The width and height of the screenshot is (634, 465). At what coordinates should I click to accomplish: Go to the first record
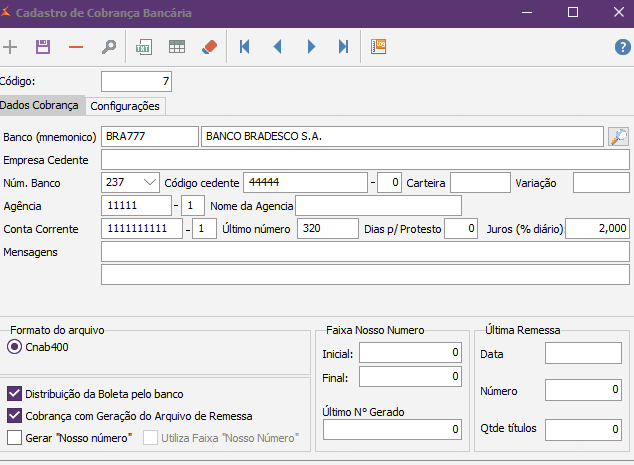(245, 47)
